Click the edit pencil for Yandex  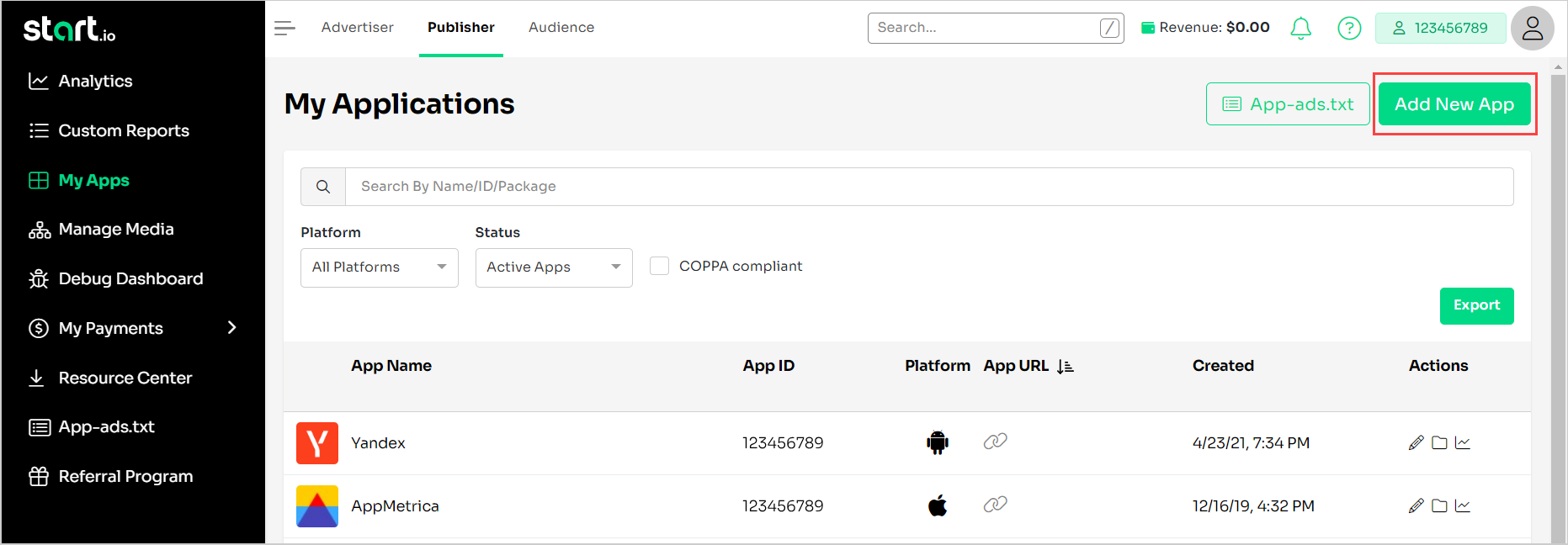pyautogui.click(x=1416, y=442)
